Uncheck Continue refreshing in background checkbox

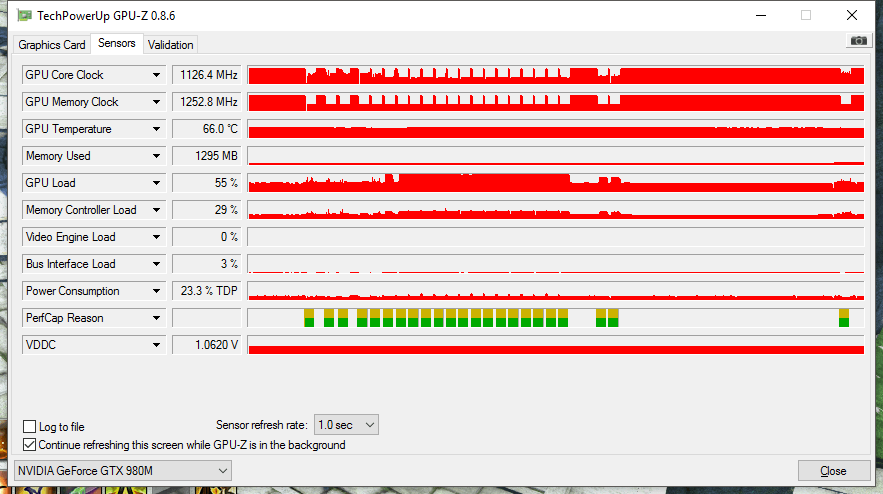29,444
